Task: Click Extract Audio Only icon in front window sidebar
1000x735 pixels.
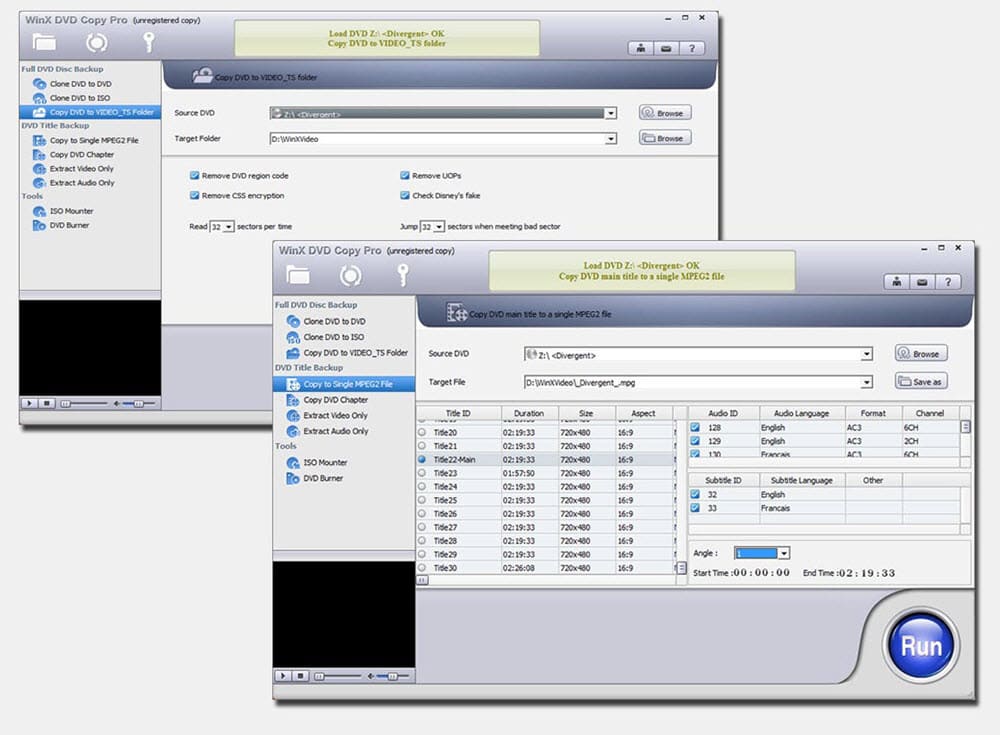Action: [293, 431]
